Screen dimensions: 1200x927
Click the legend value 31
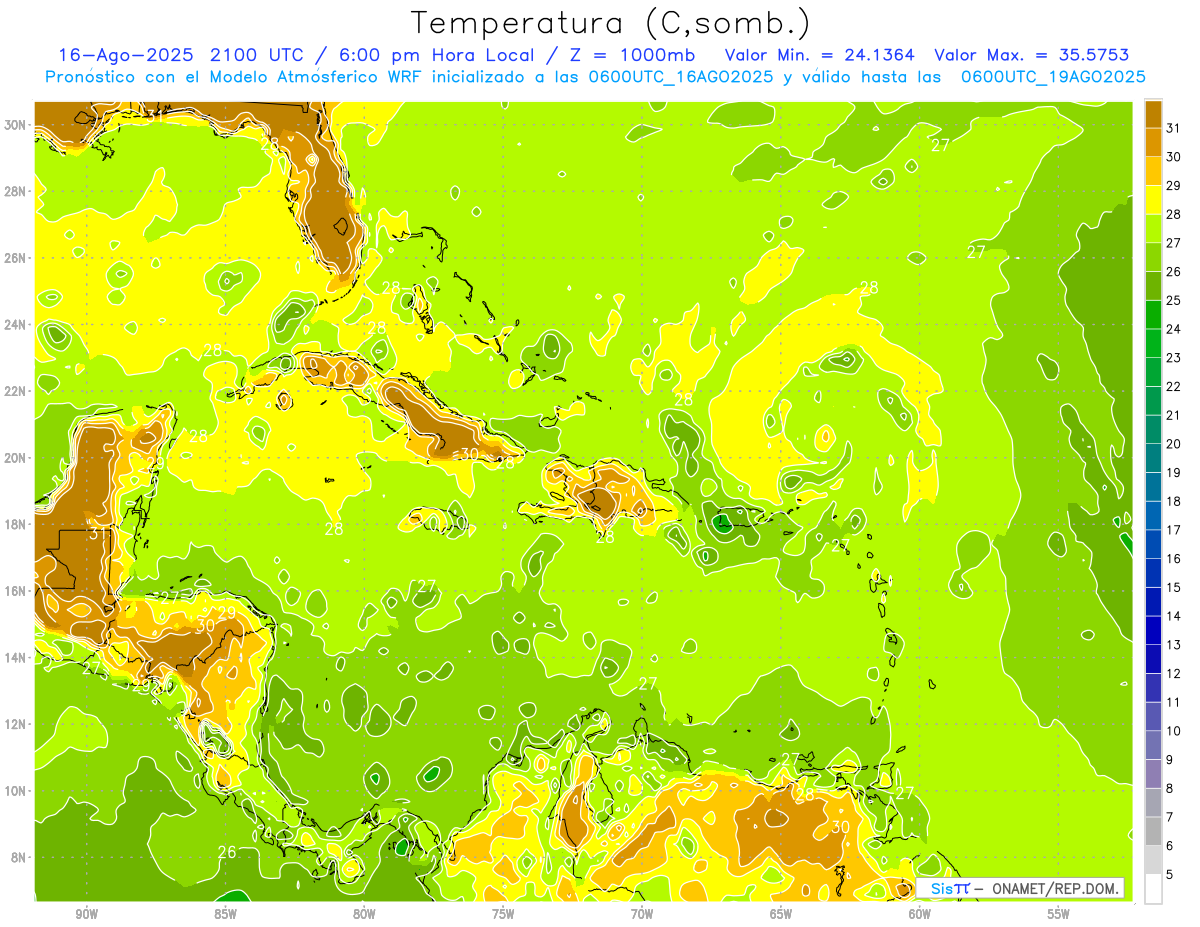[x=1174, y=128]
